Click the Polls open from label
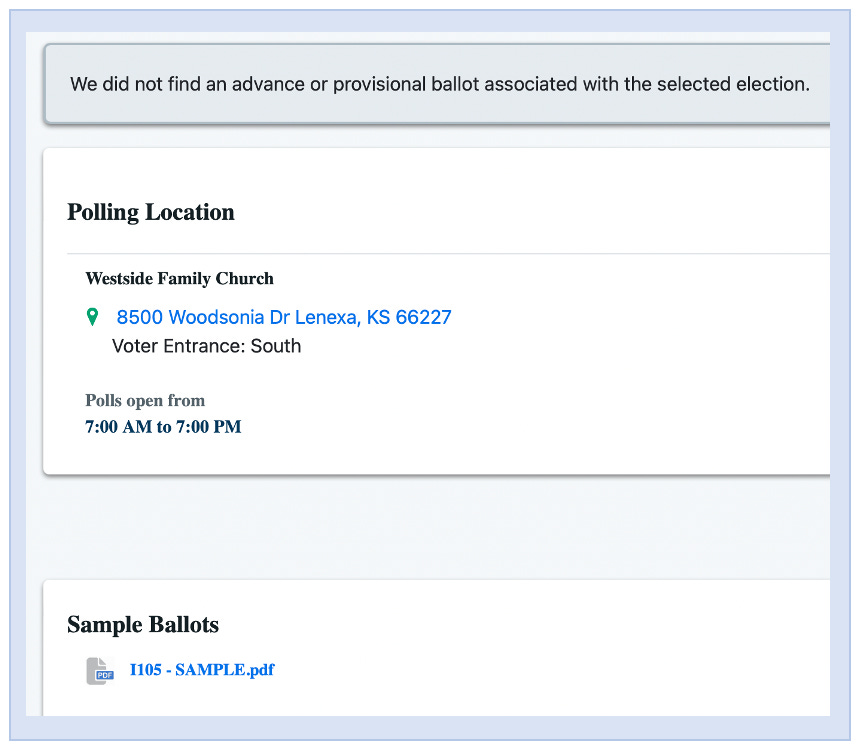Screen dimensions: 862x750 (145, 400)
